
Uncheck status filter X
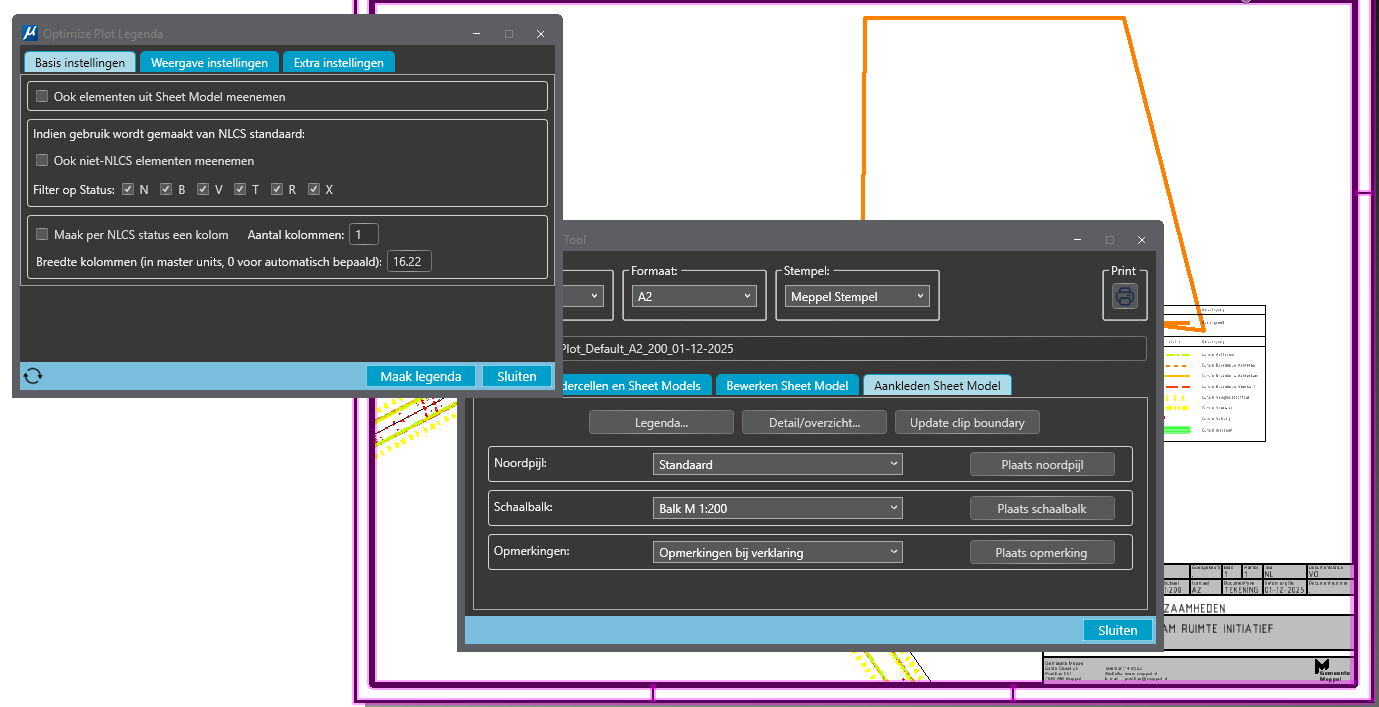pos(314,189)
